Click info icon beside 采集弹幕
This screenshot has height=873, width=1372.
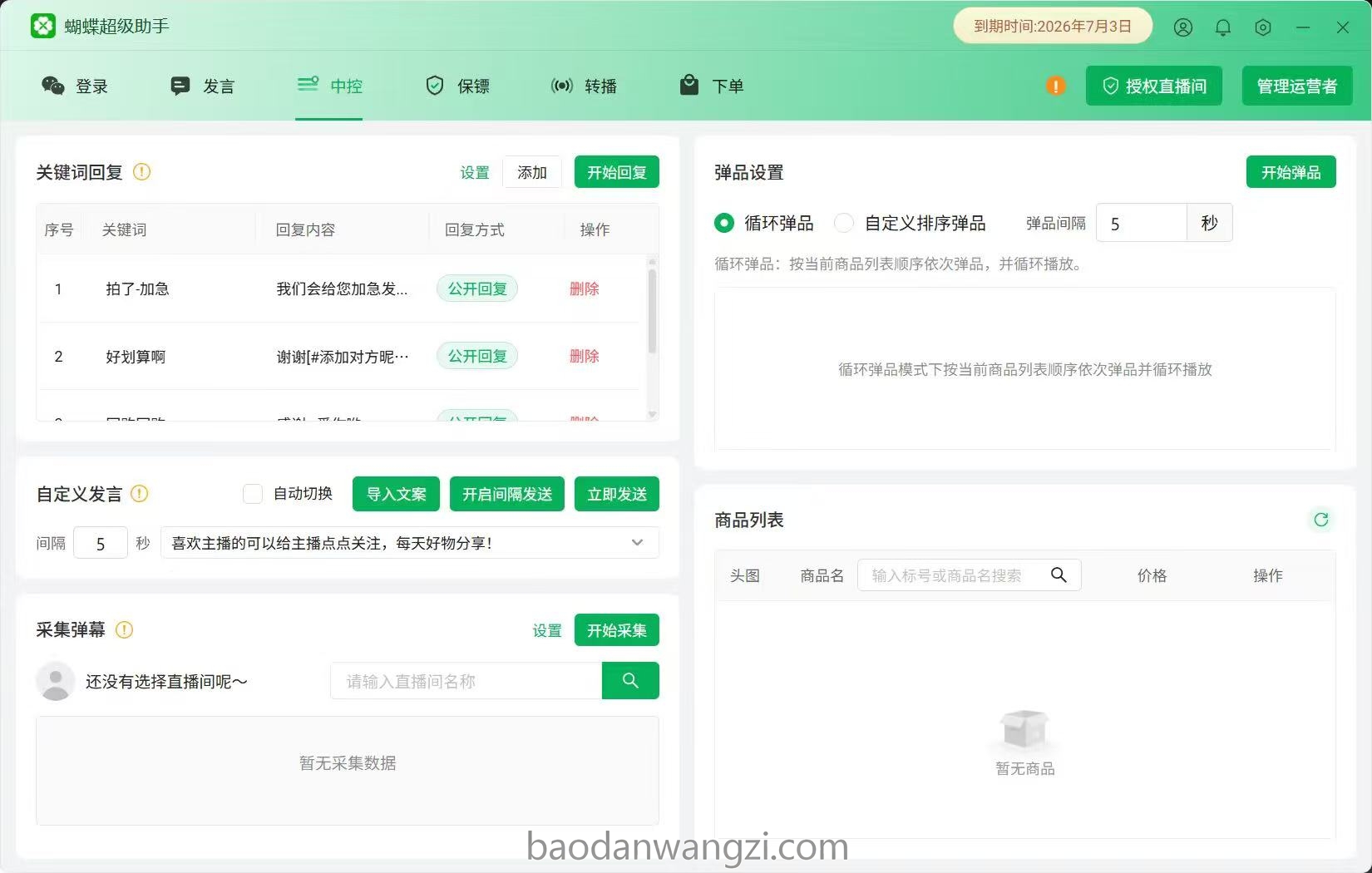124,630
